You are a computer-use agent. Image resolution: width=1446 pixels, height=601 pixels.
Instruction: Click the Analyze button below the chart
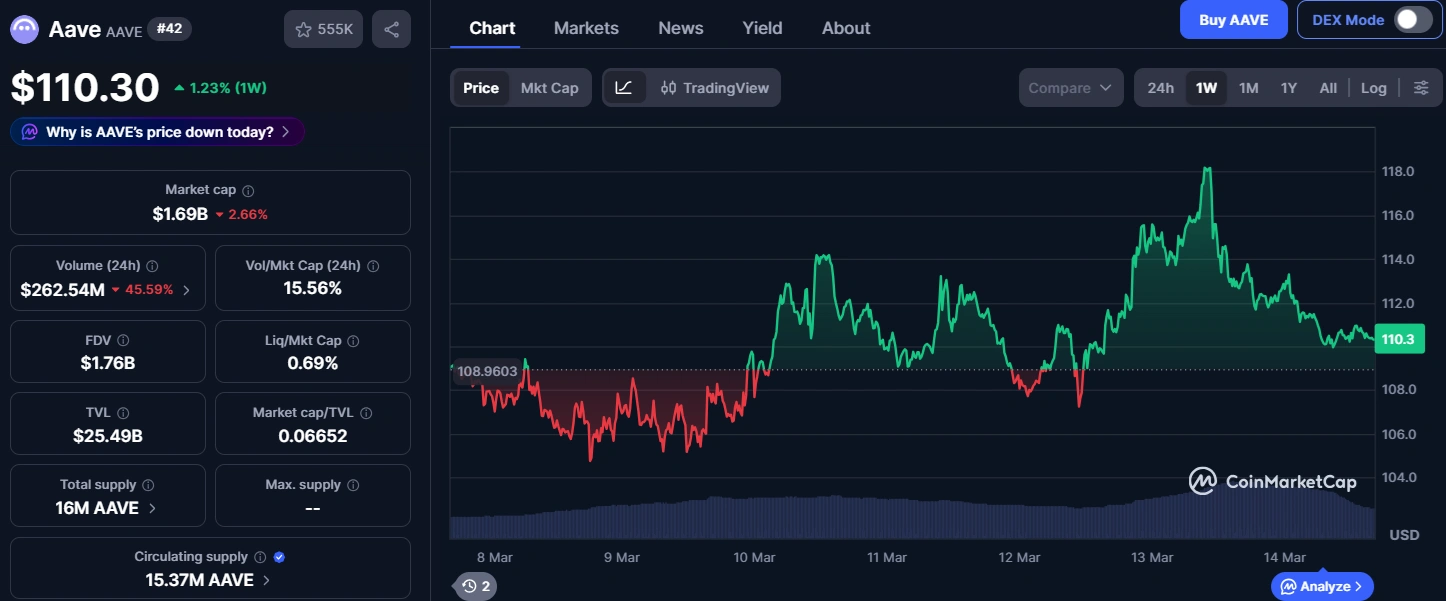(x=1321, y=586)
